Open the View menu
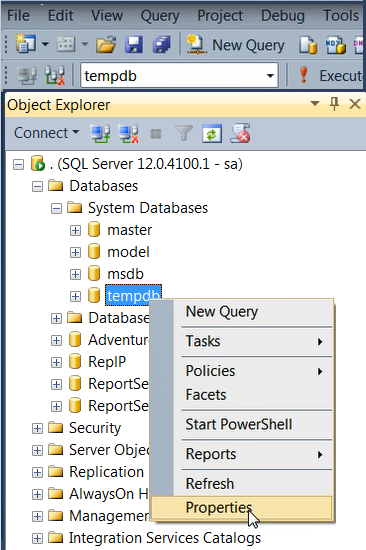366x550 pixels. (107, 16)
